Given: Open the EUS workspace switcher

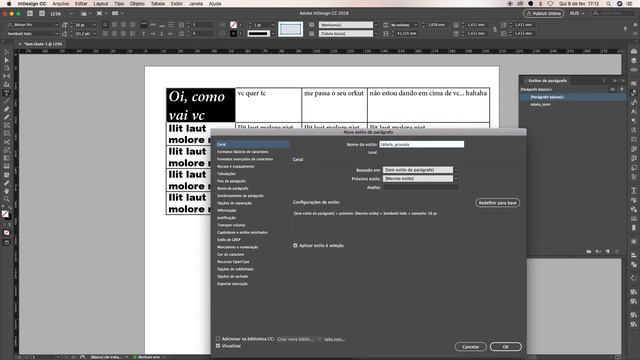Looking at the screenshot, I should click(x=577, y=13).
